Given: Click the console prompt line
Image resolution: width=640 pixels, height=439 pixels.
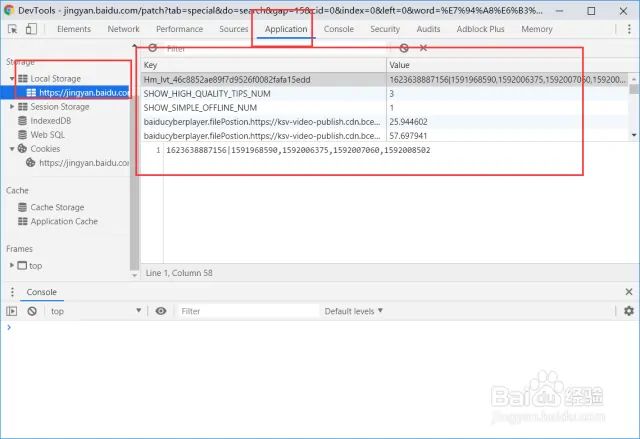Looking at the screenshot, I should click(x=318, y=327).
